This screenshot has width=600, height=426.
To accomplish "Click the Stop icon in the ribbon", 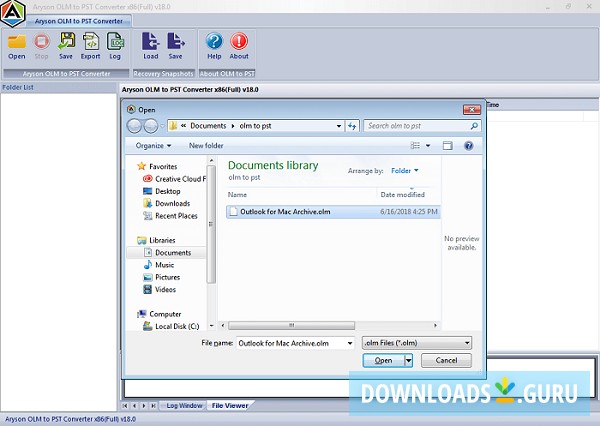I will coord(41,41).
